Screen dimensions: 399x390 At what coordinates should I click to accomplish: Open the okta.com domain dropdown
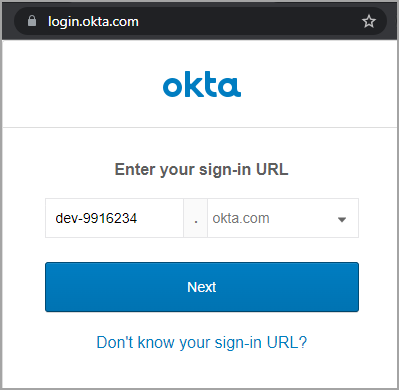tap(283, 218)
